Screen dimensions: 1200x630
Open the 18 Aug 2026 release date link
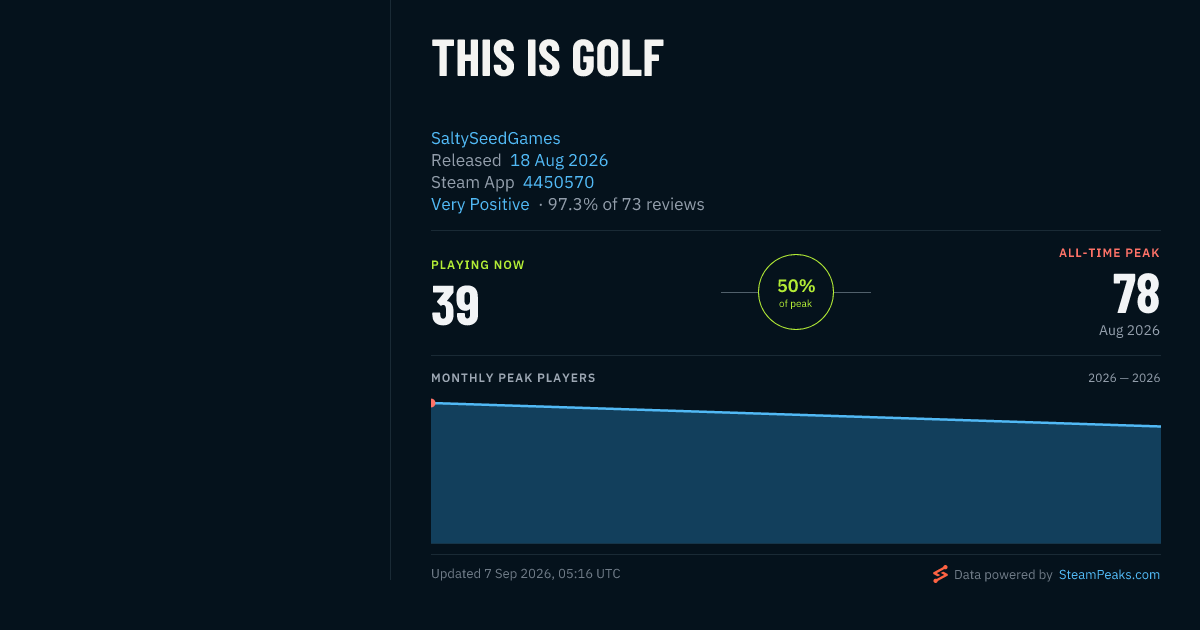pos(559,160)
